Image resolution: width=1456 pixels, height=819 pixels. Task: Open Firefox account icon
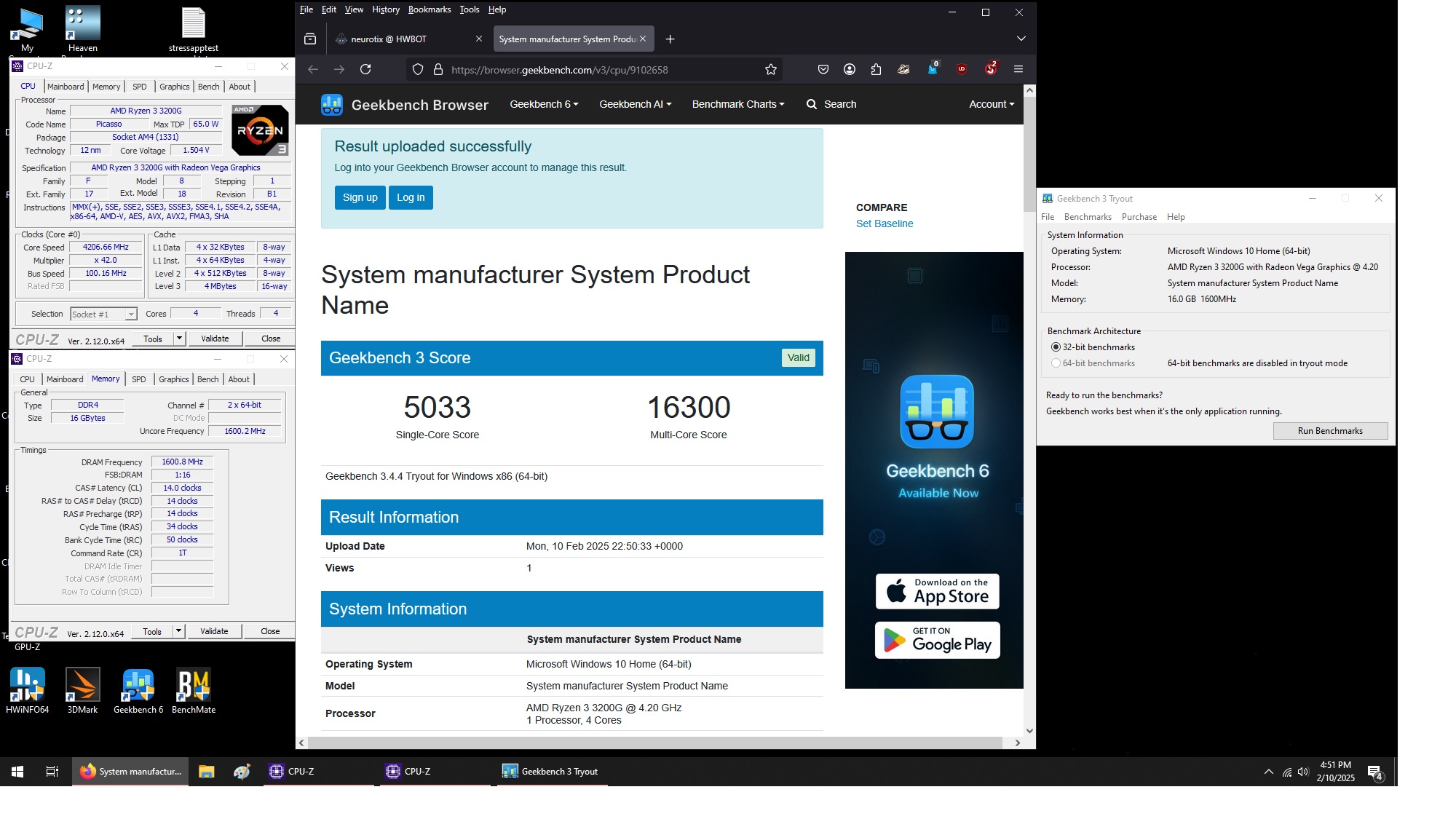[850, 69]
